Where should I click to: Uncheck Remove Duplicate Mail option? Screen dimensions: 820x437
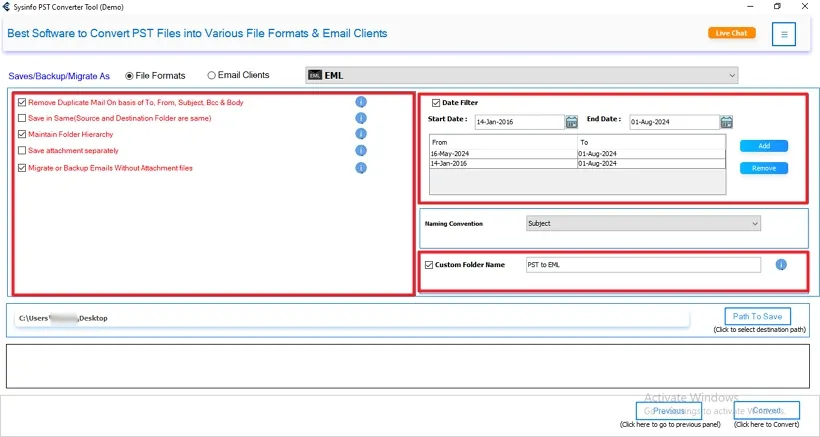(22, 102)
